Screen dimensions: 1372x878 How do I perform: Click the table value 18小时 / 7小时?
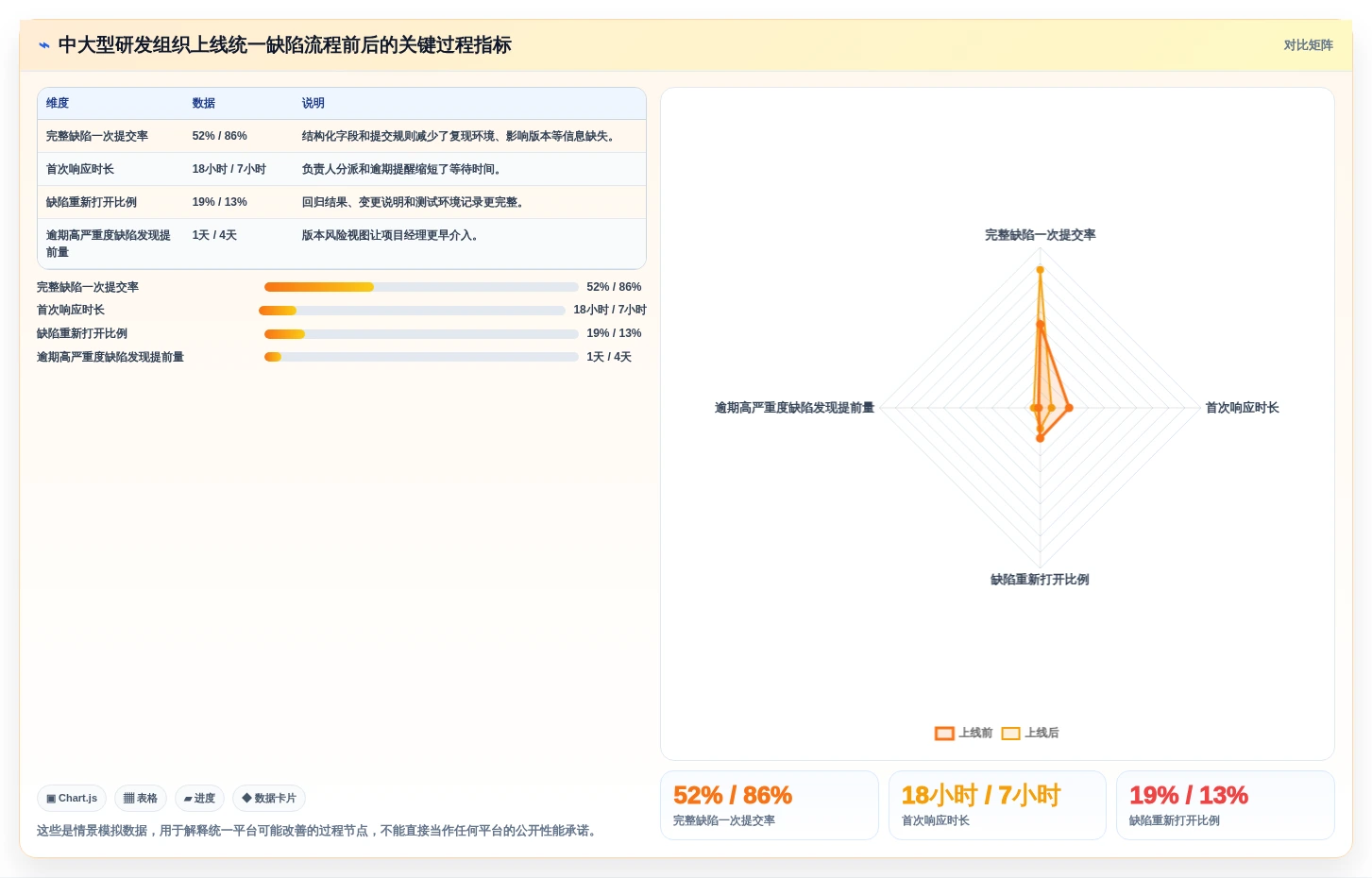[229, 170]
